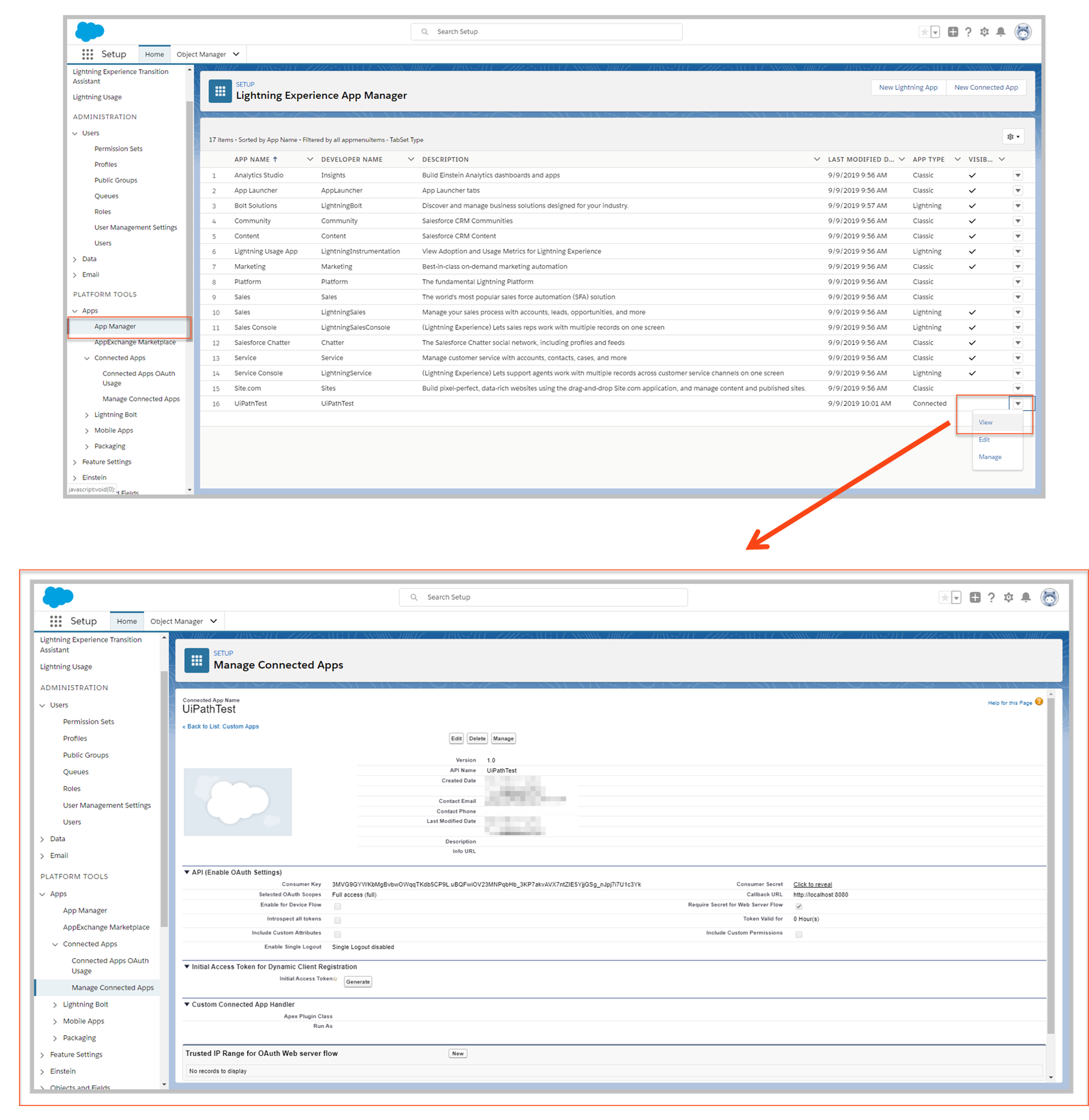Collapse Custom Connected App Handler section
Image resolution: width=1089 pixels, height=1120 pixels.
[187, 1004]
